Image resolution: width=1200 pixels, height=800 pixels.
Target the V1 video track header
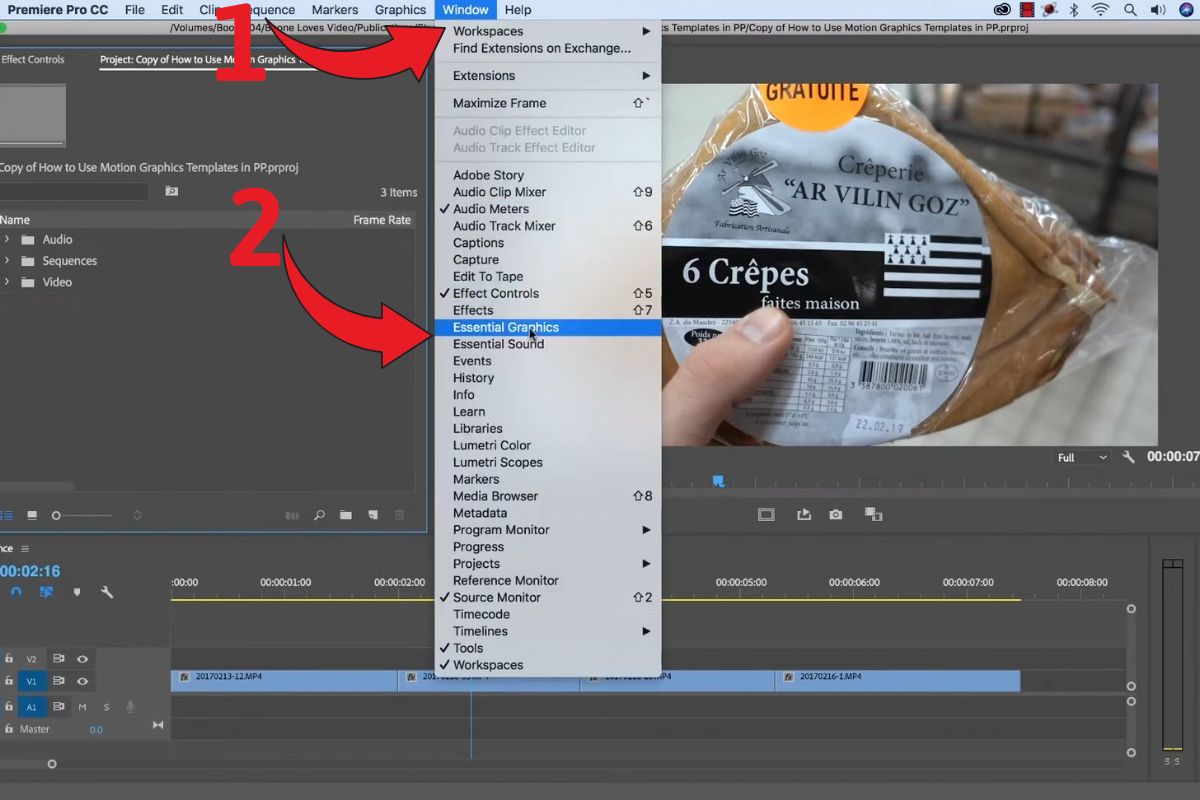[x=31, y=681]
